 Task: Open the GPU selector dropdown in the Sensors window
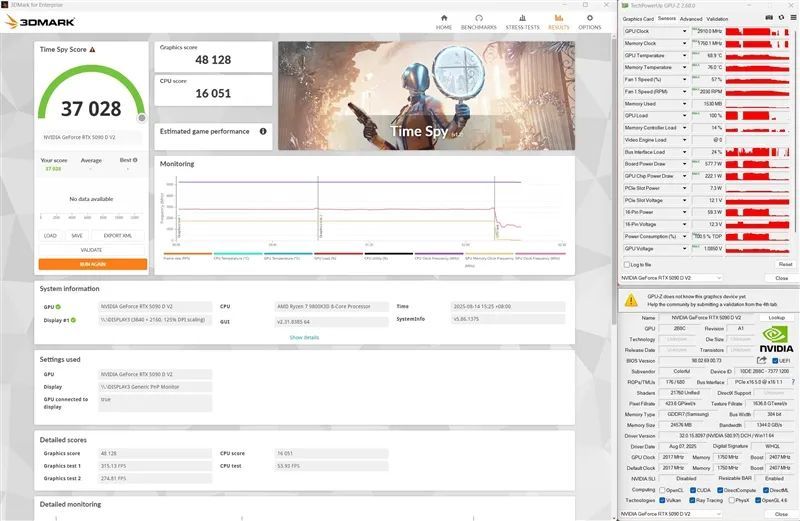pyautogui.click(x=671, y=278)
